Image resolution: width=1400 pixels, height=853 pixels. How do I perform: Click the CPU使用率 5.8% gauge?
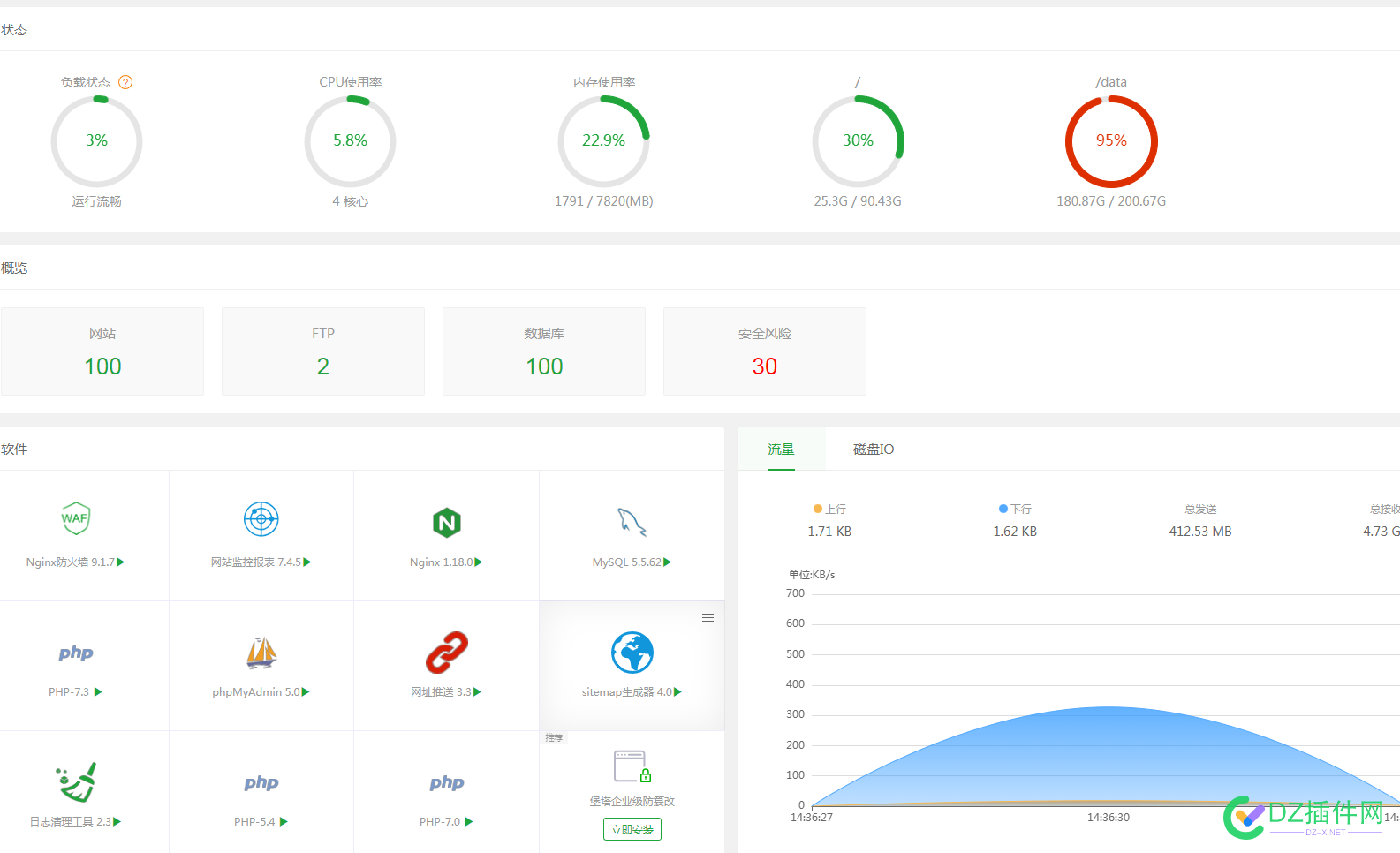351,141
